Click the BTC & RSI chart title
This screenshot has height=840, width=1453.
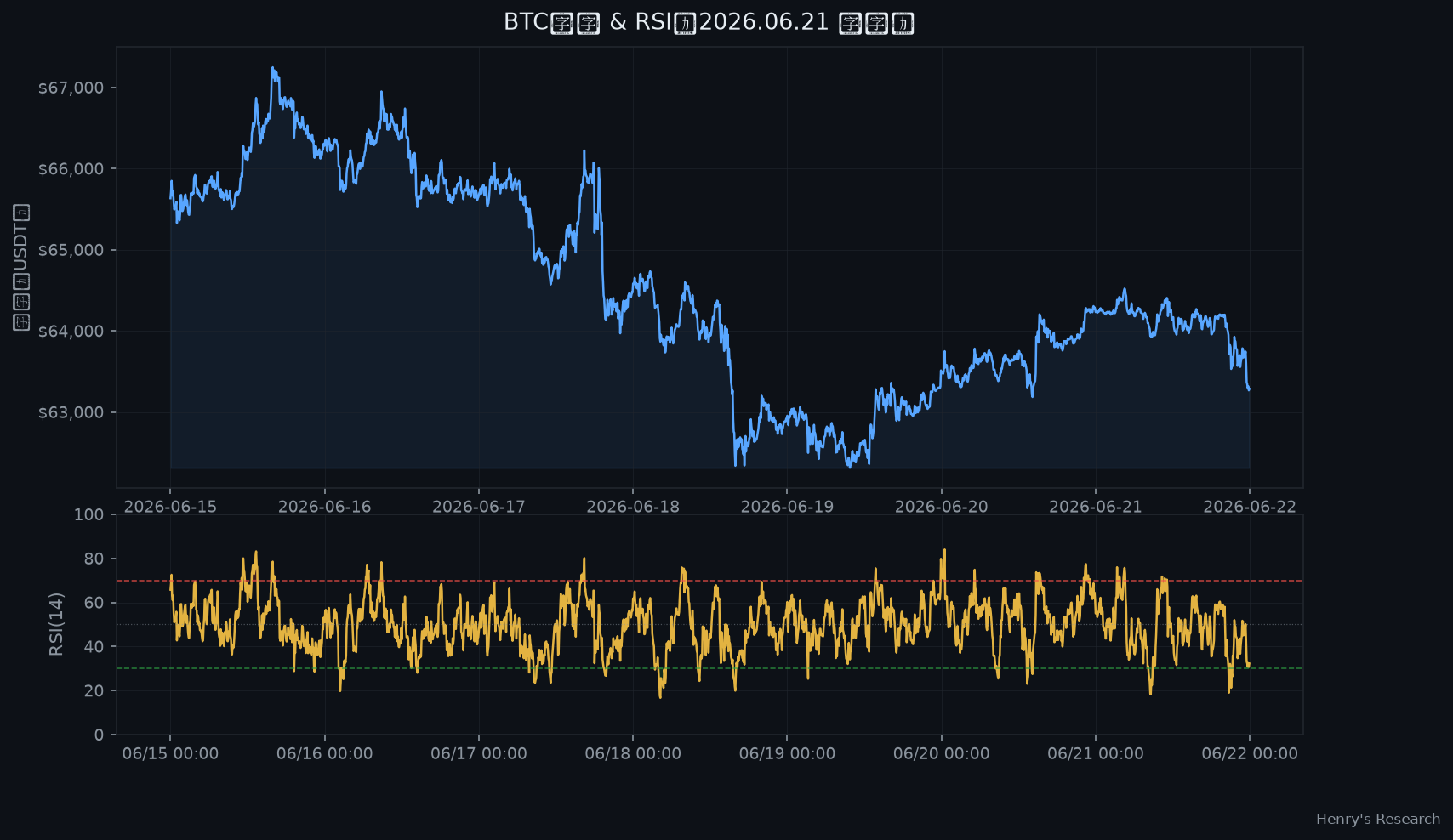coord(709,22)
